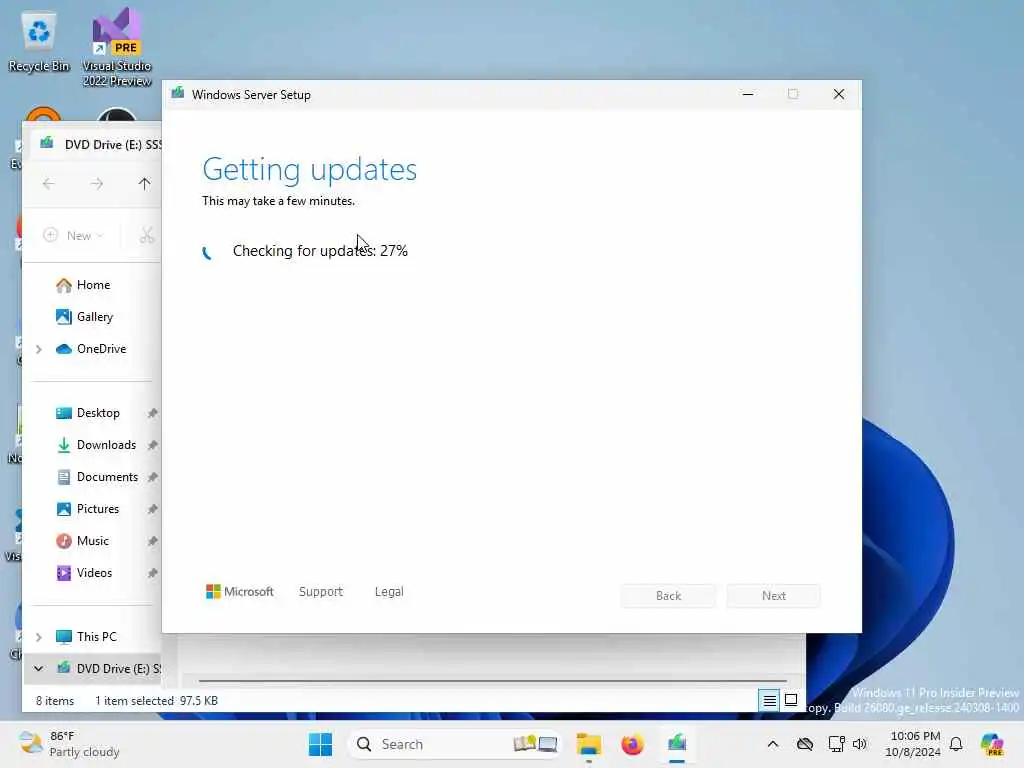1024x768 pixels.
Task: Collapse the DVD Drive (E:) tree node
Action: coord(39,669)
